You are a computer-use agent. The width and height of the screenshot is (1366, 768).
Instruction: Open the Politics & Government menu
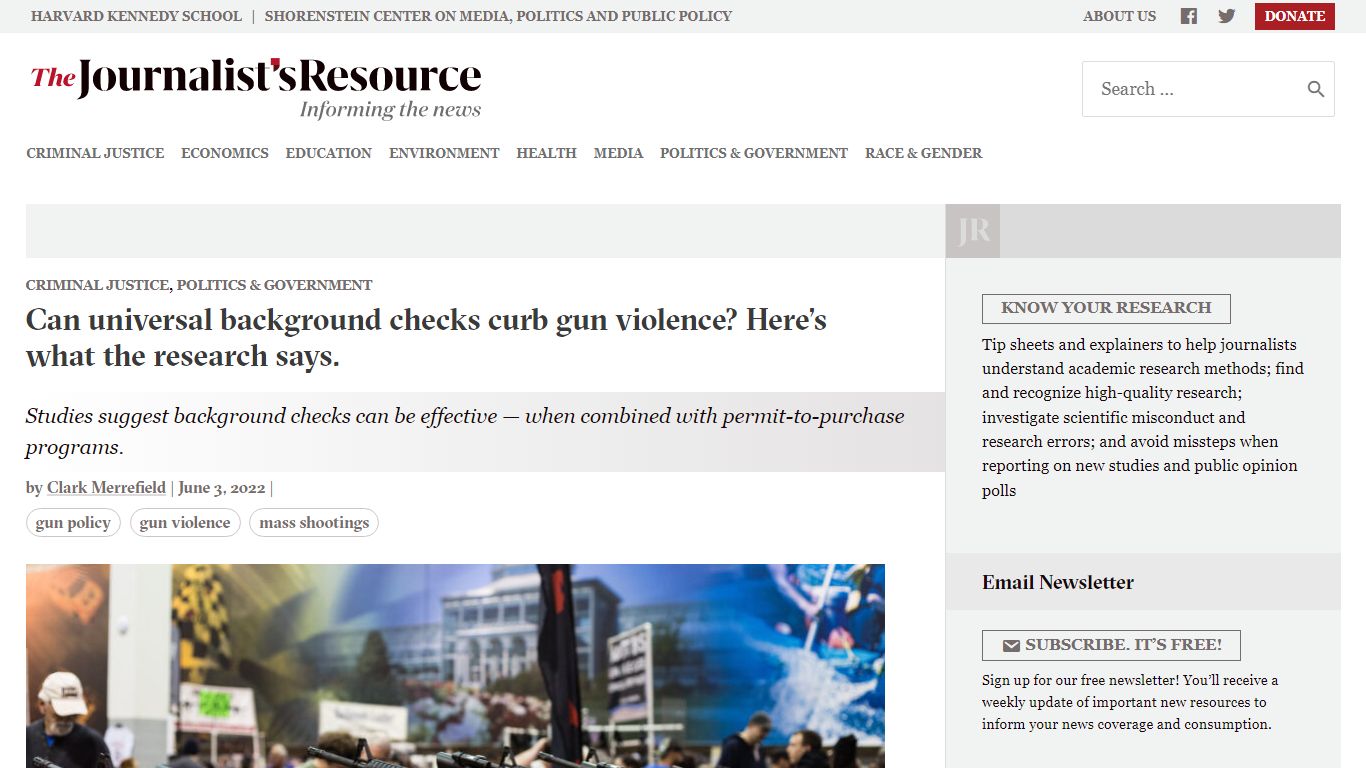tap(754, 153)
